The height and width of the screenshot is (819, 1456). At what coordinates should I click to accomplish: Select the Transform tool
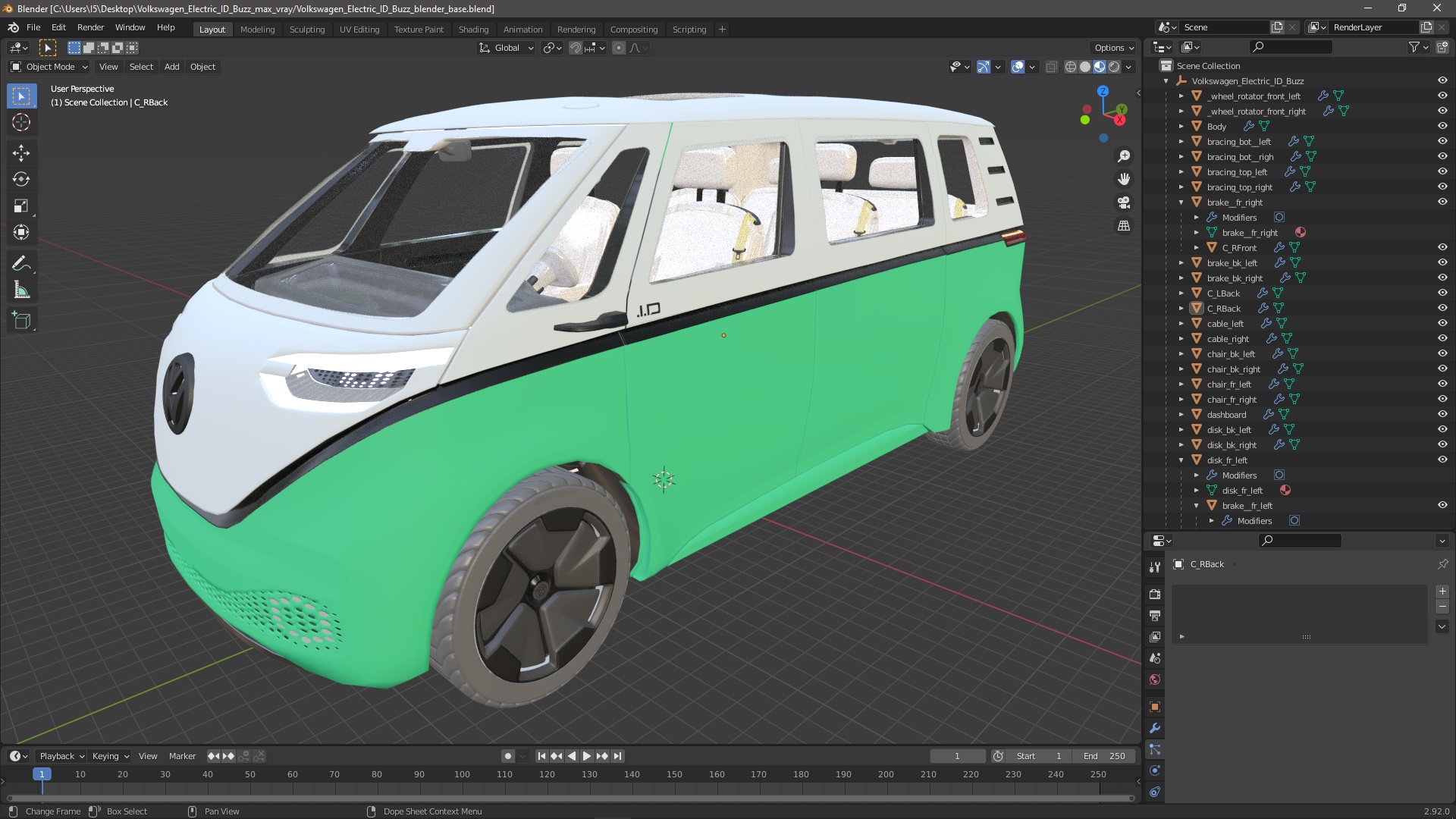[x=21, y=233]
